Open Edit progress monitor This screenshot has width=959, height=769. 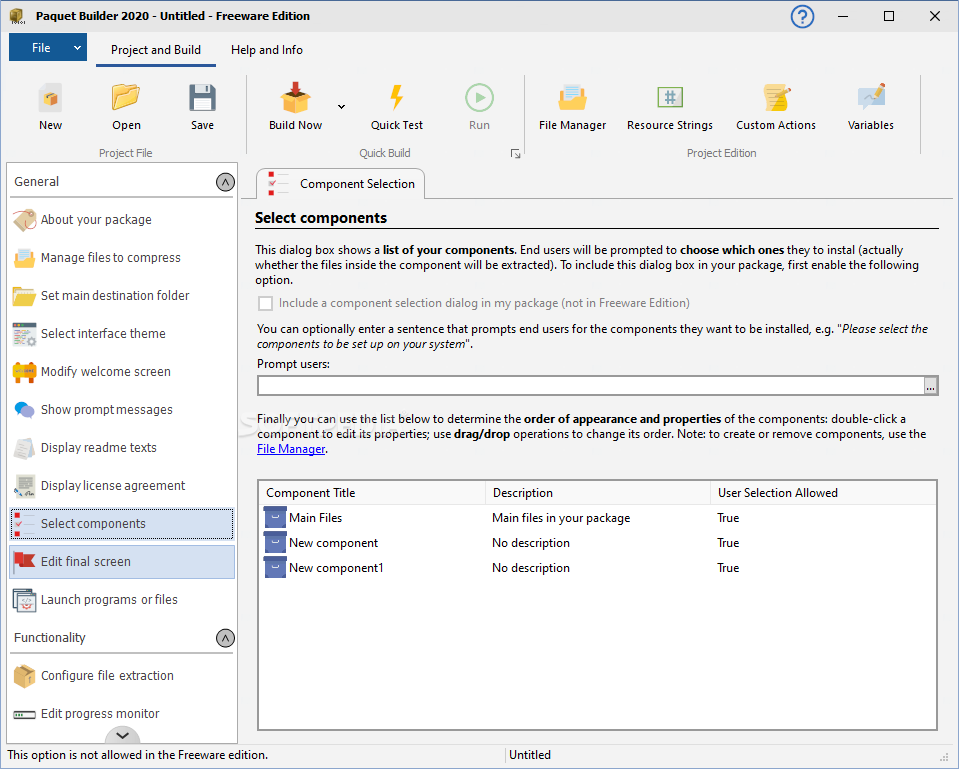(122, 713)
